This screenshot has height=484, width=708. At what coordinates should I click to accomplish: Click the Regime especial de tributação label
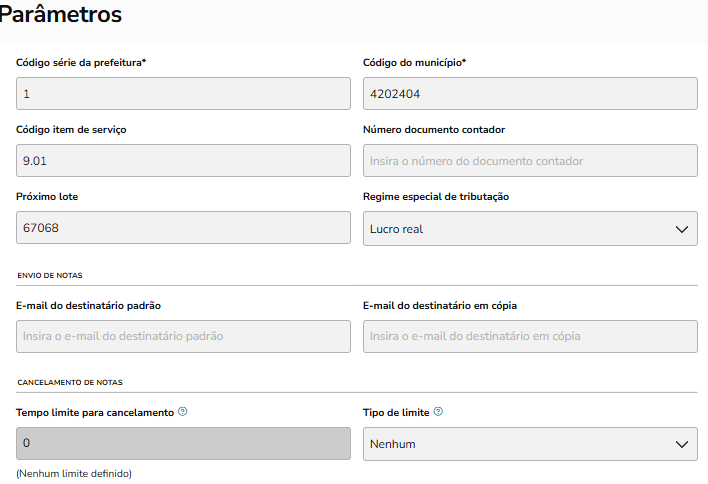click(x=436, y=197)
